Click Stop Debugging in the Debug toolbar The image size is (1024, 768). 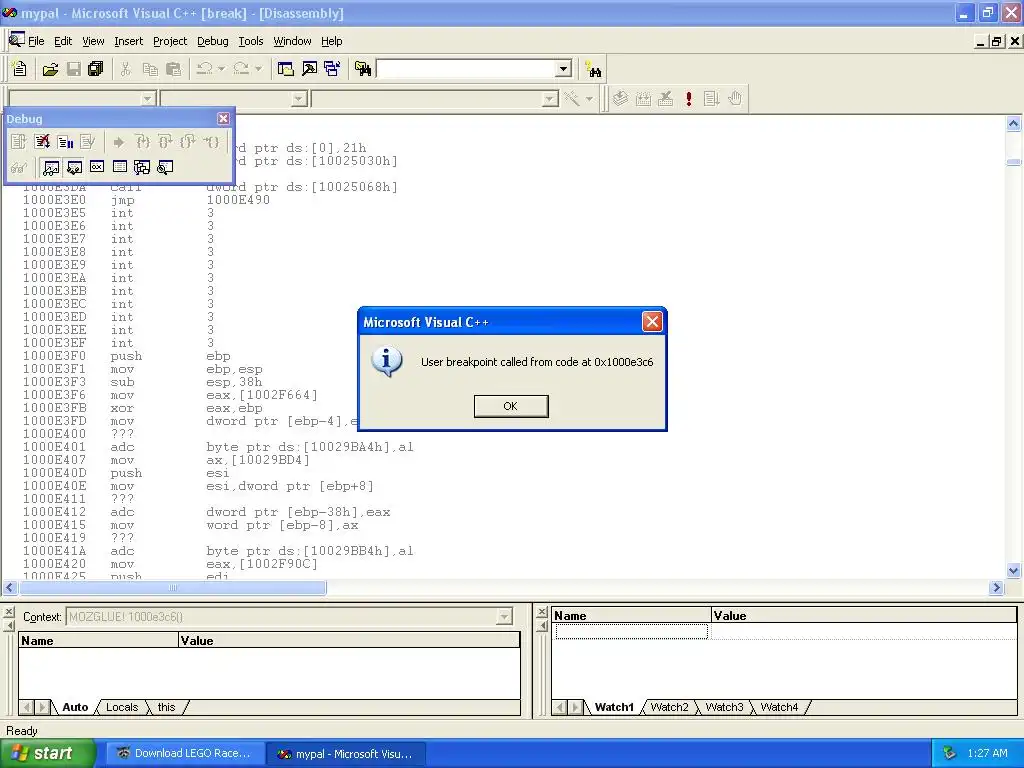coord(42,142)
